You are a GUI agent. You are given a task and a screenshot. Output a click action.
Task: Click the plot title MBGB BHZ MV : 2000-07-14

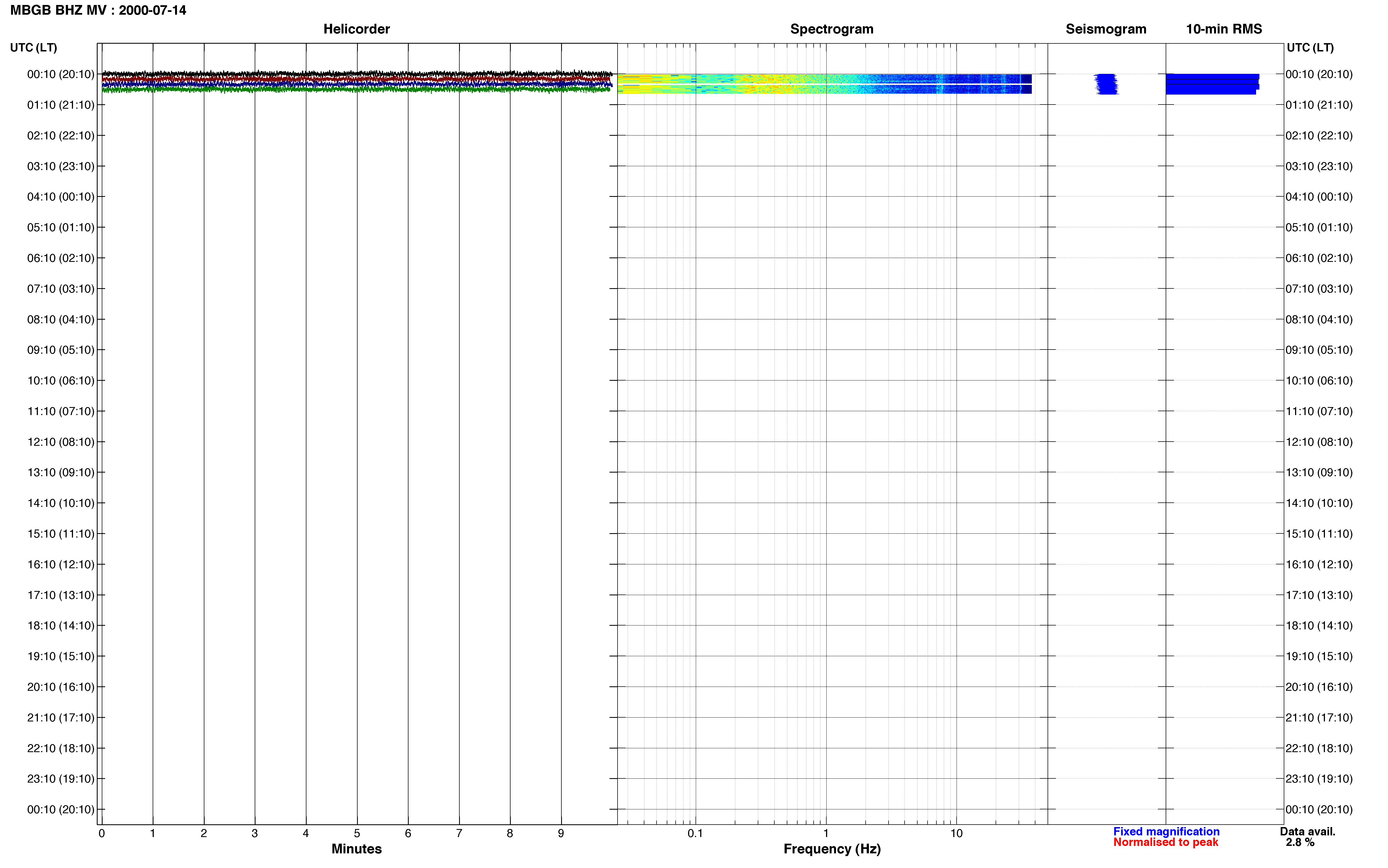click(98, 10)
